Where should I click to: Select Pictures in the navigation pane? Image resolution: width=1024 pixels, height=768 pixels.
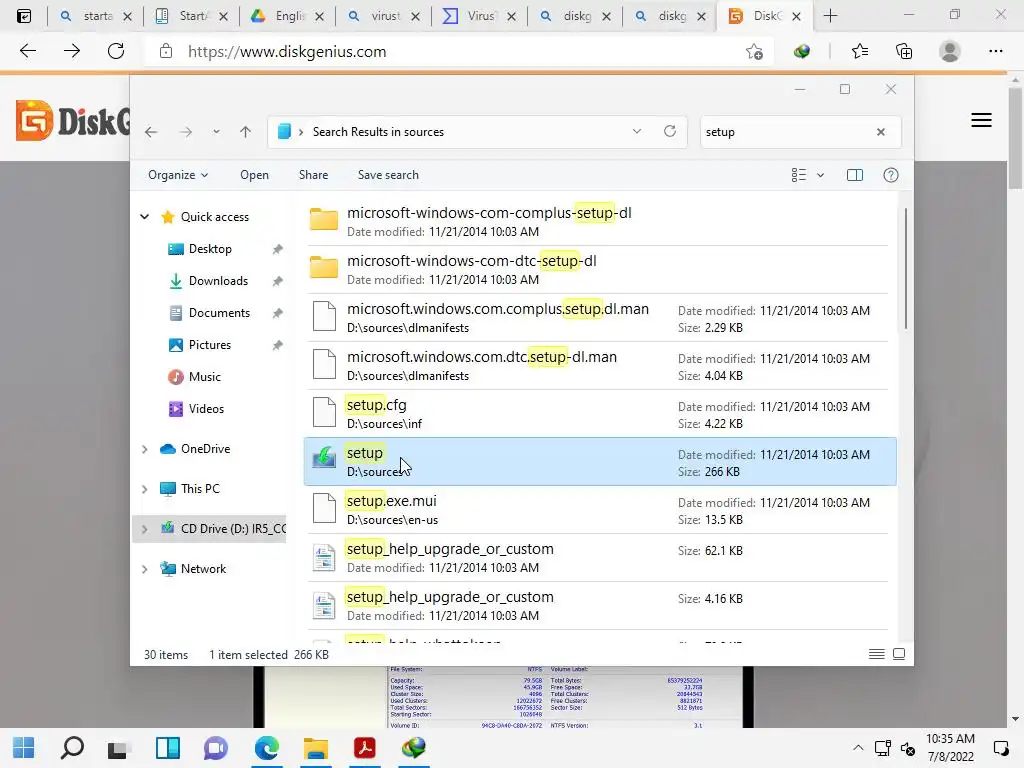[x=210, y=345]
